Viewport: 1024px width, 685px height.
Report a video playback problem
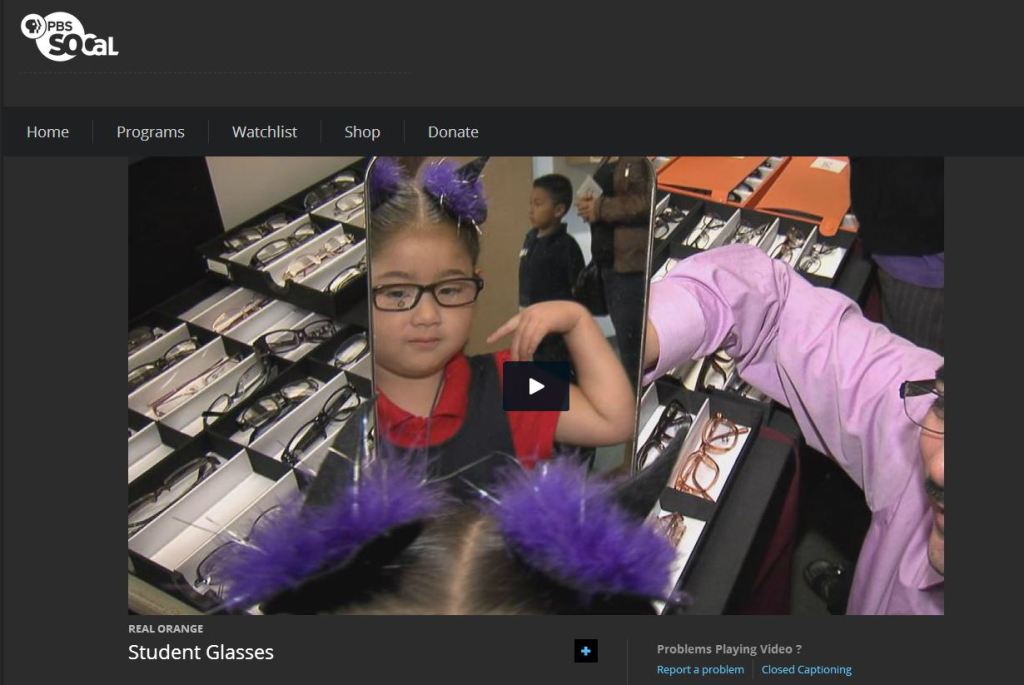coord(700,670)
